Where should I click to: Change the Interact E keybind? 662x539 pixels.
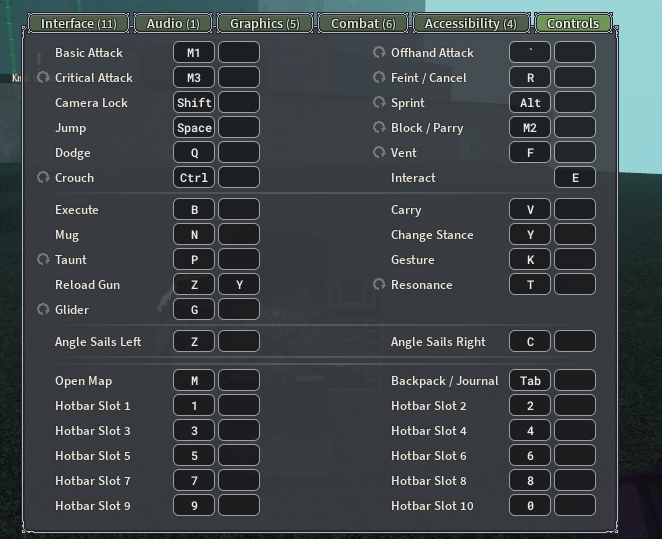click(575, 178)
